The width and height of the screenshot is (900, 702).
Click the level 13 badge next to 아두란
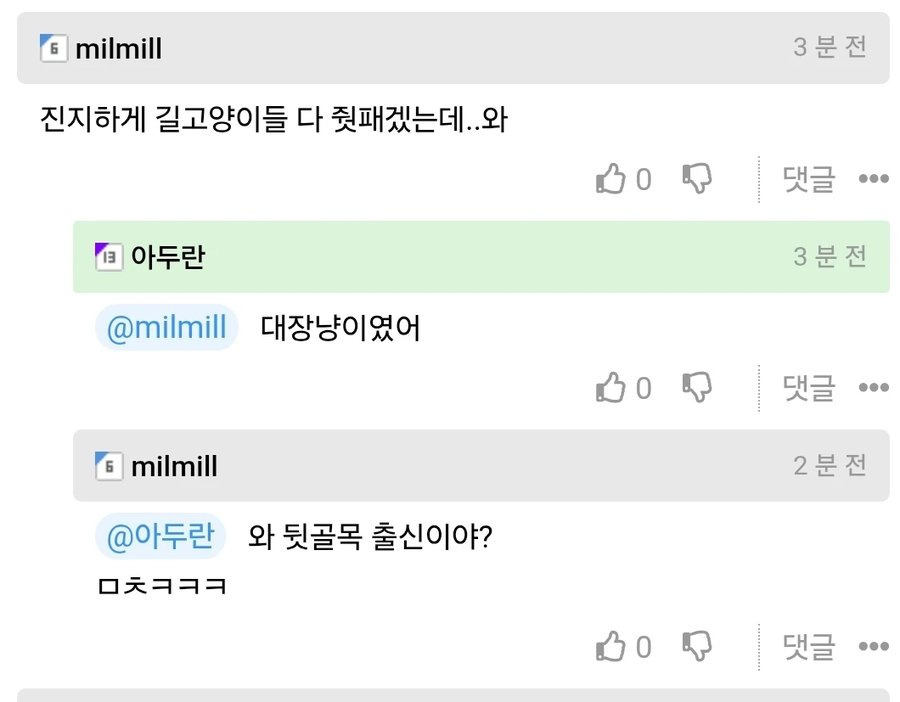[x=113, y=257]
